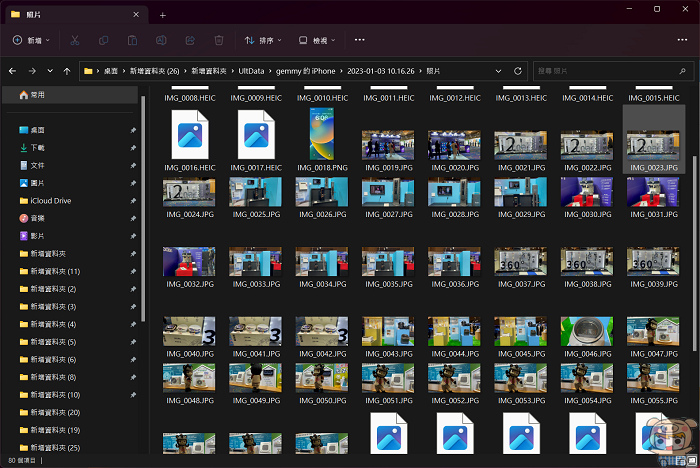This screenshot has height=468, width=700.
Task: Click the Copy icon in toolbar
Action: (104, 40)
